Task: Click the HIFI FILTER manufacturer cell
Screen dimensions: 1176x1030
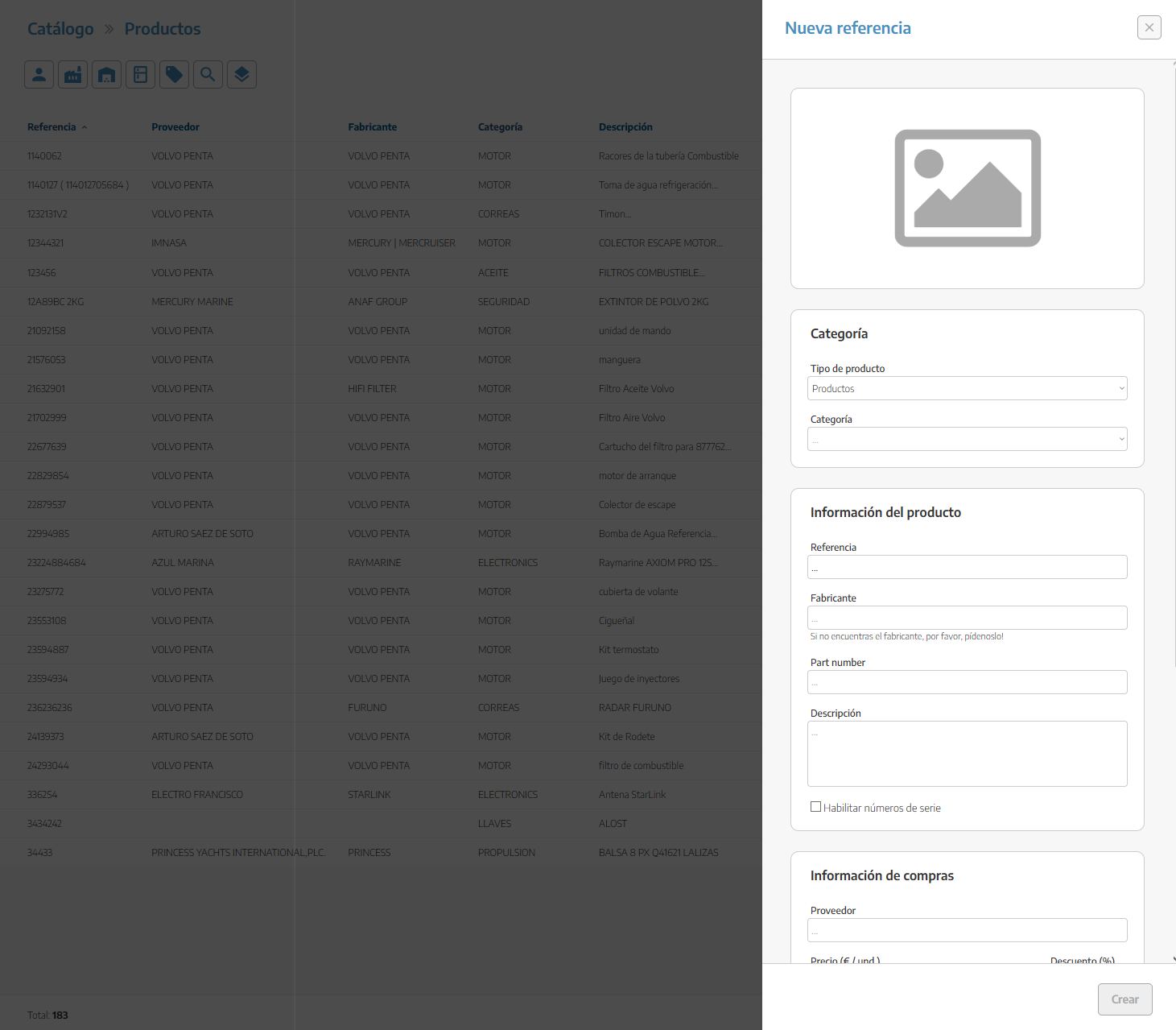Action: pos(372,389)
